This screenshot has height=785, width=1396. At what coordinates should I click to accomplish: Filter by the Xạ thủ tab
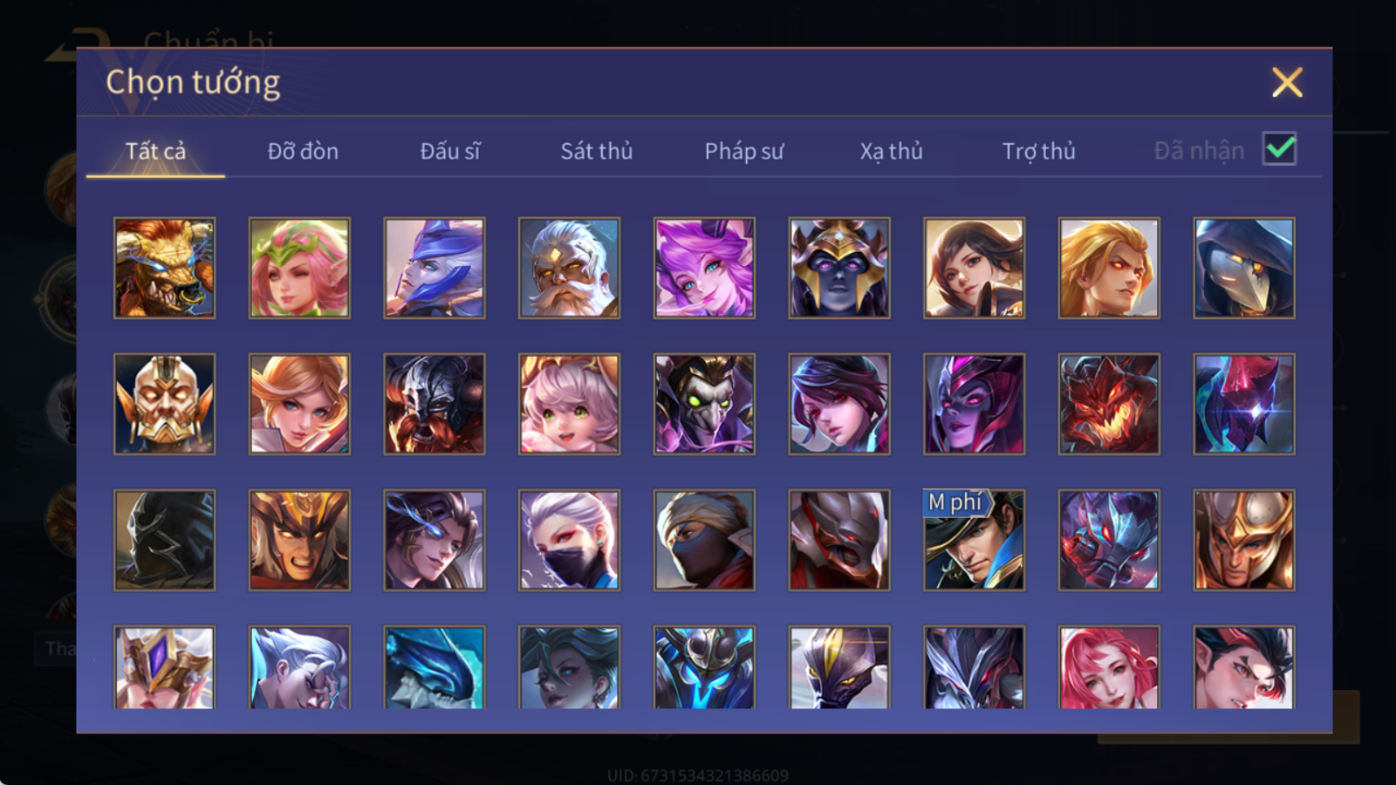[x=891, y=151]
